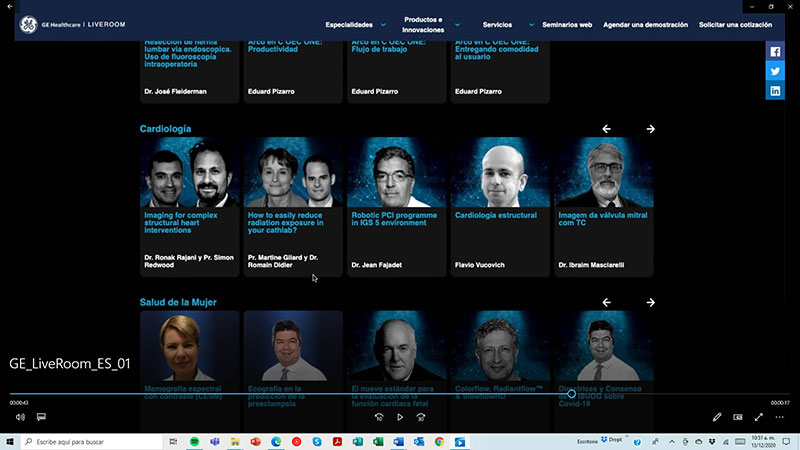This screenshot has width=800, height=450.
Task: Show hidden system tray icons
Action: (672, 442)
